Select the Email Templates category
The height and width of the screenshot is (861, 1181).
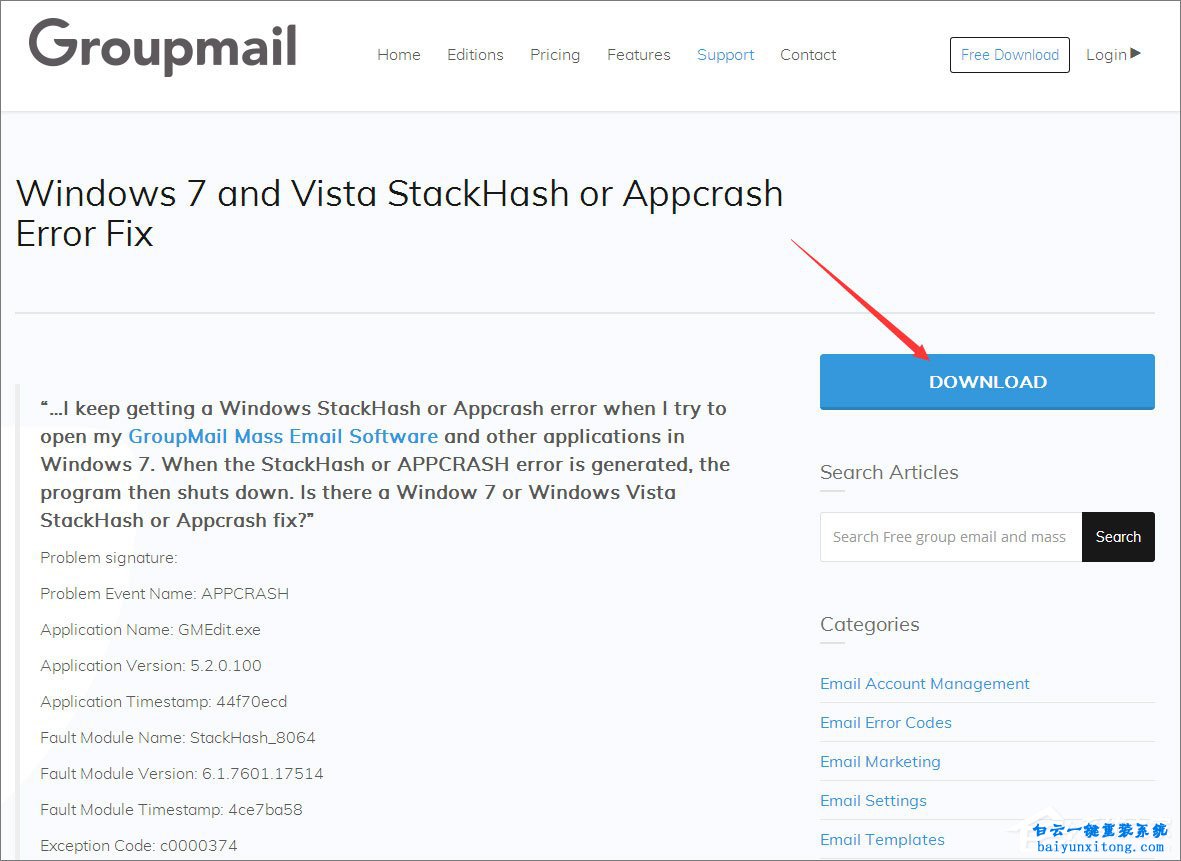882,840
